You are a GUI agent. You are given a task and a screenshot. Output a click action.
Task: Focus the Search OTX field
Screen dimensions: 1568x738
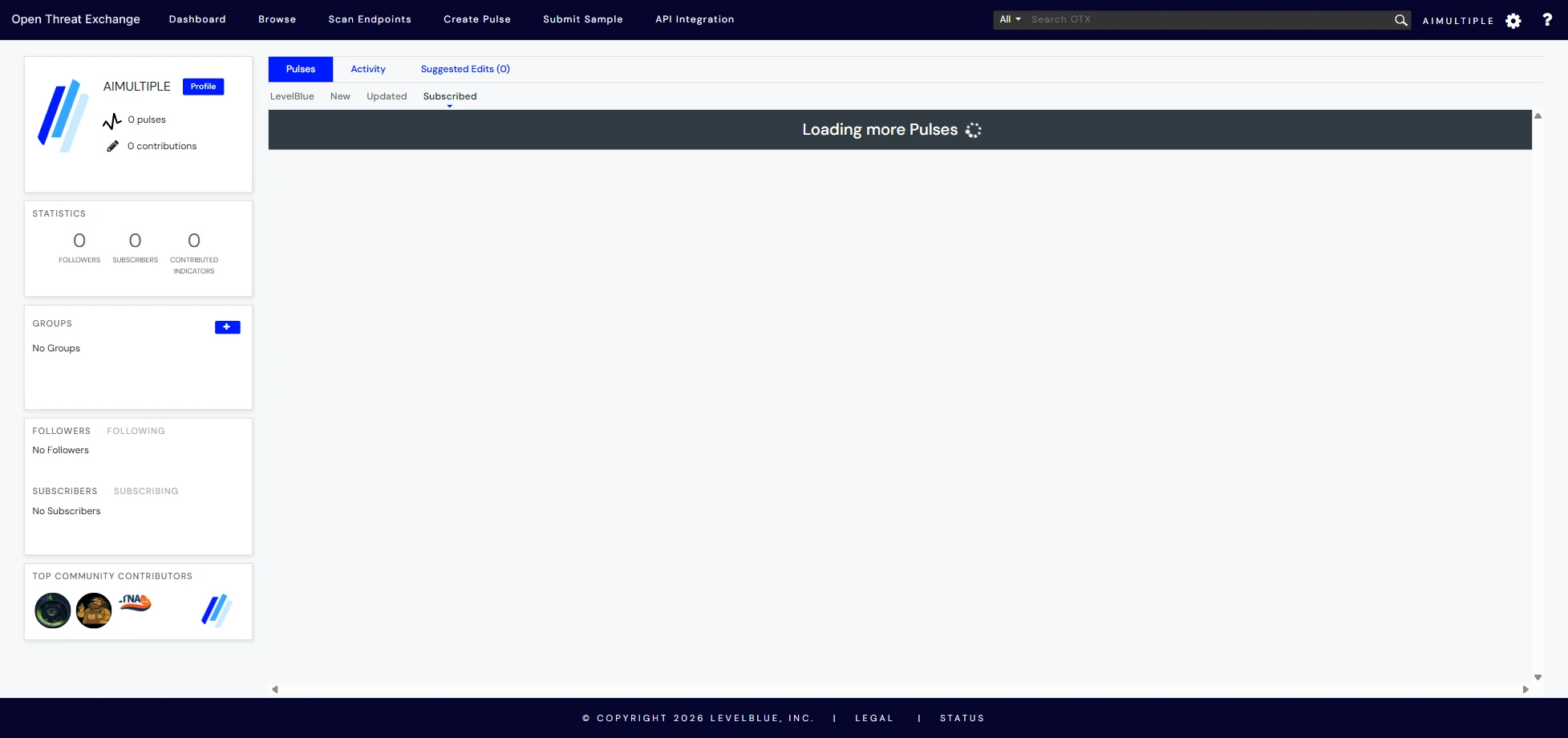(x=1209, y=19)
